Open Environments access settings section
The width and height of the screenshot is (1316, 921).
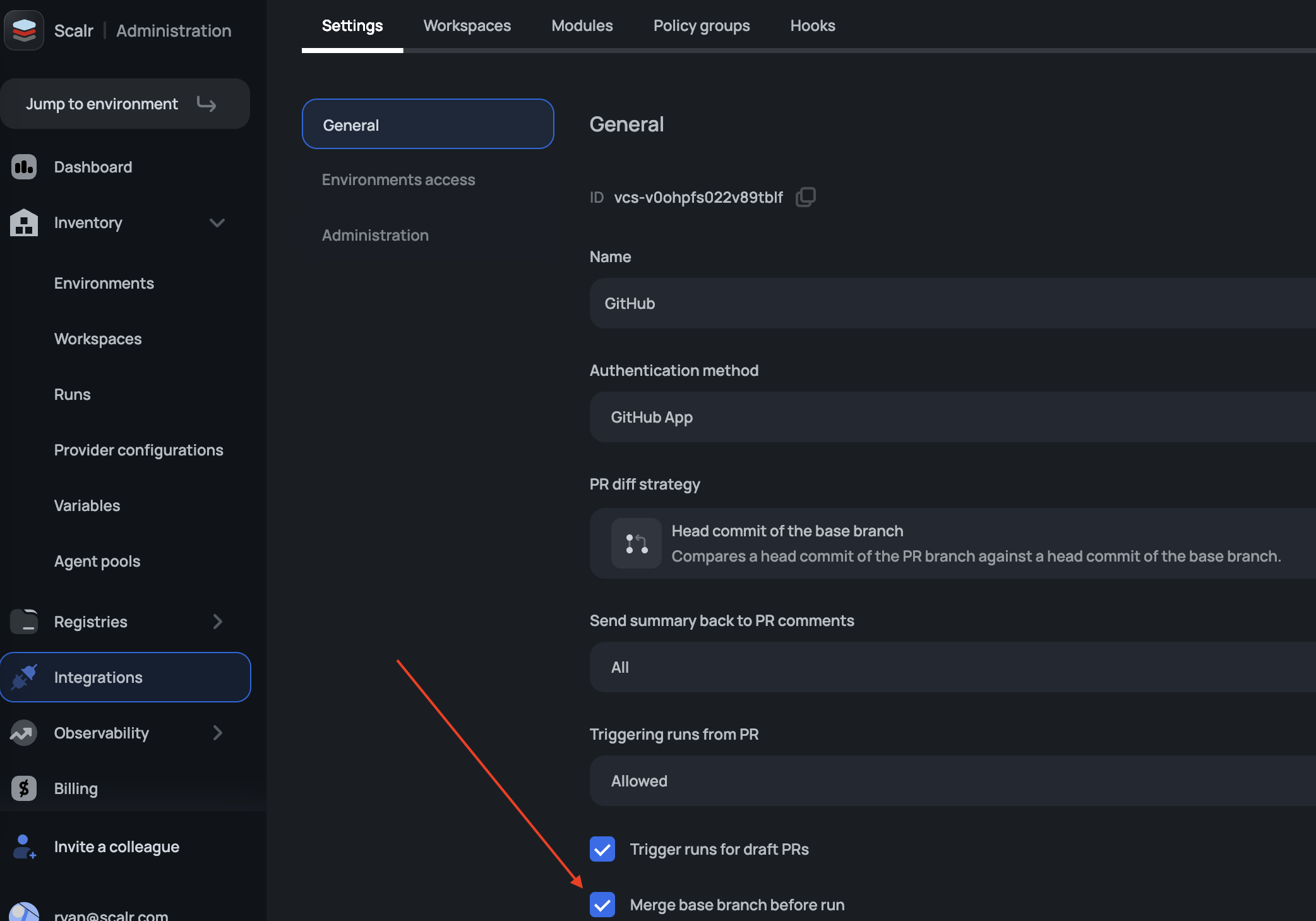[398, 180]
